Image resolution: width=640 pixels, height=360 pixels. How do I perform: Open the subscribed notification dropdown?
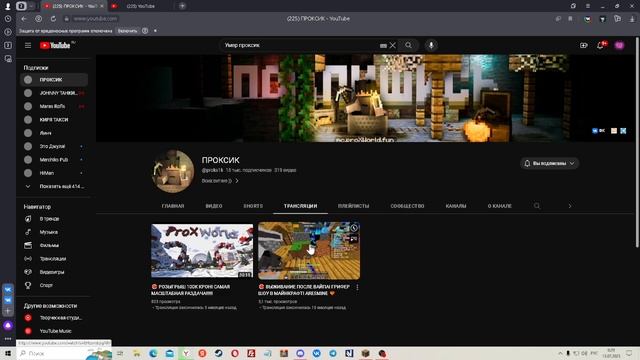pos(549,163)
